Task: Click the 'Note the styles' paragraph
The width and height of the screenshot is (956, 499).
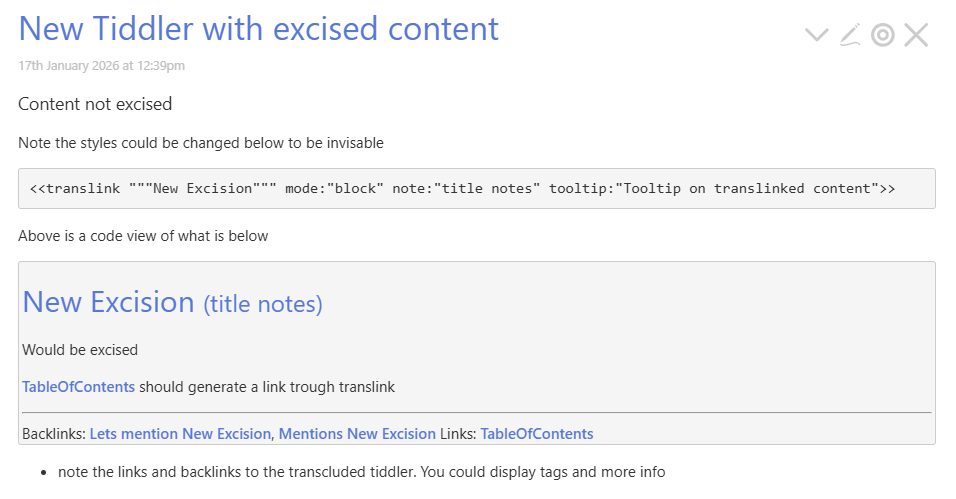Action: point(200,143)
